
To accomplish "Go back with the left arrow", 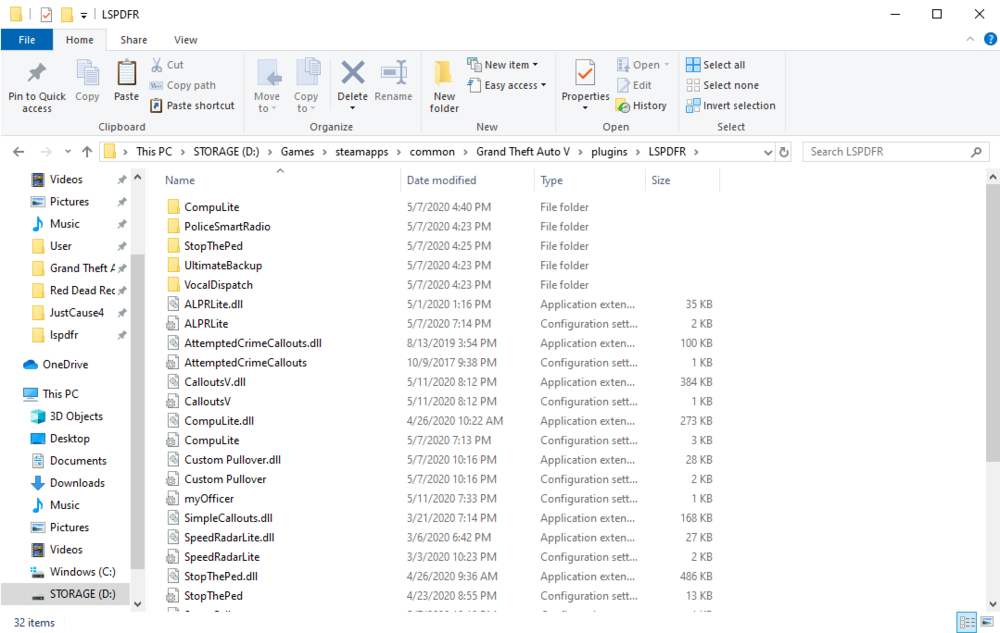I will (x=18, y=152).
